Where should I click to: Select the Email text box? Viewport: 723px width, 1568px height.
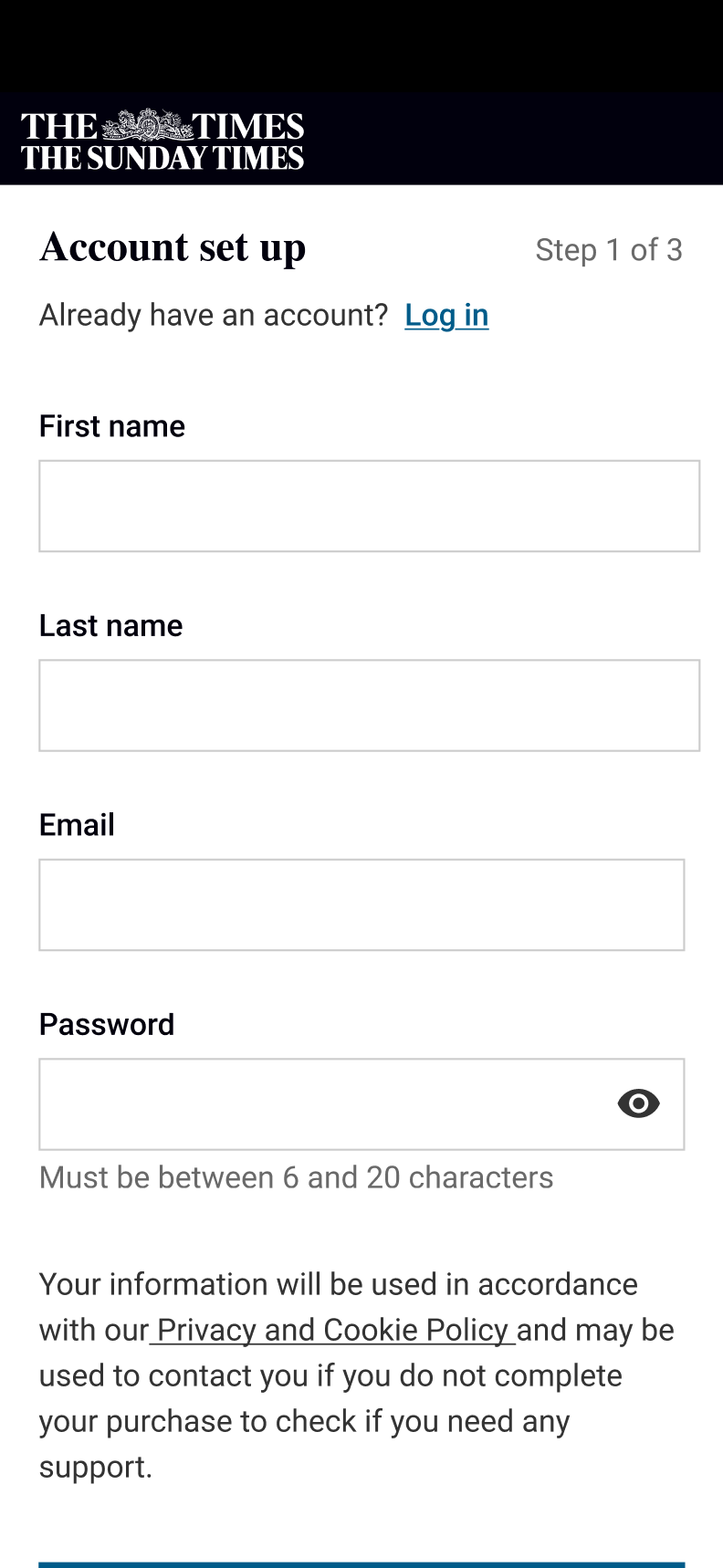(x=361, y=904)
